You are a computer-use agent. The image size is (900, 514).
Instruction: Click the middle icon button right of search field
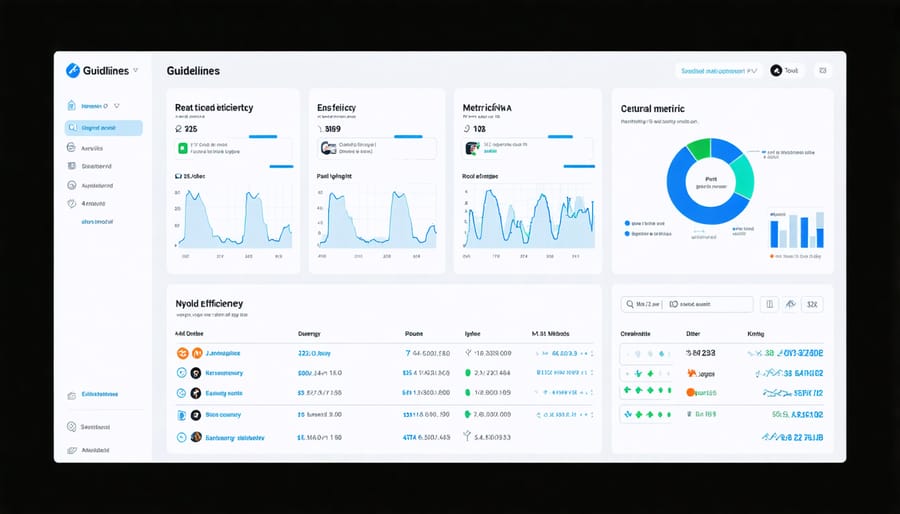pyautogui.click(x=791, y=305)
